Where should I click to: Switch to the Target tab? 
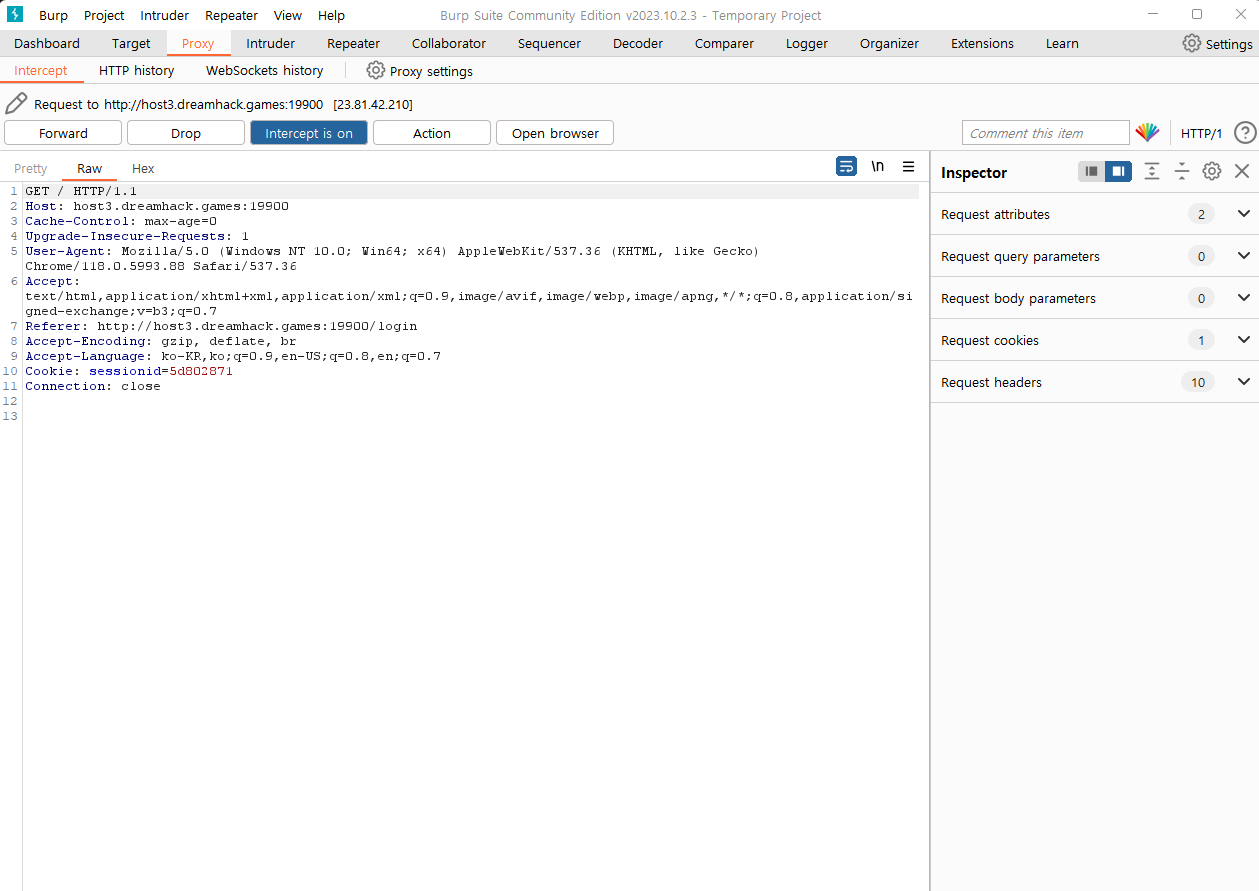(131, 43)
